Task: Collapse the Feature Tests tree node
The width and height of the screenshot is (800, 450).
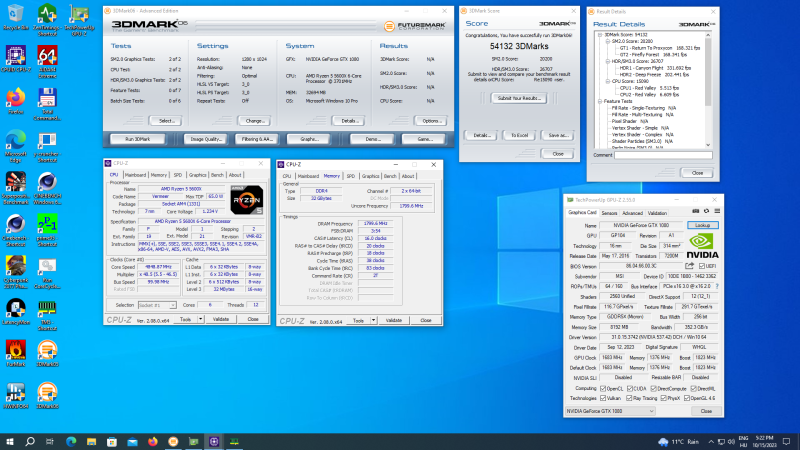Action: [x=600, y=101]
